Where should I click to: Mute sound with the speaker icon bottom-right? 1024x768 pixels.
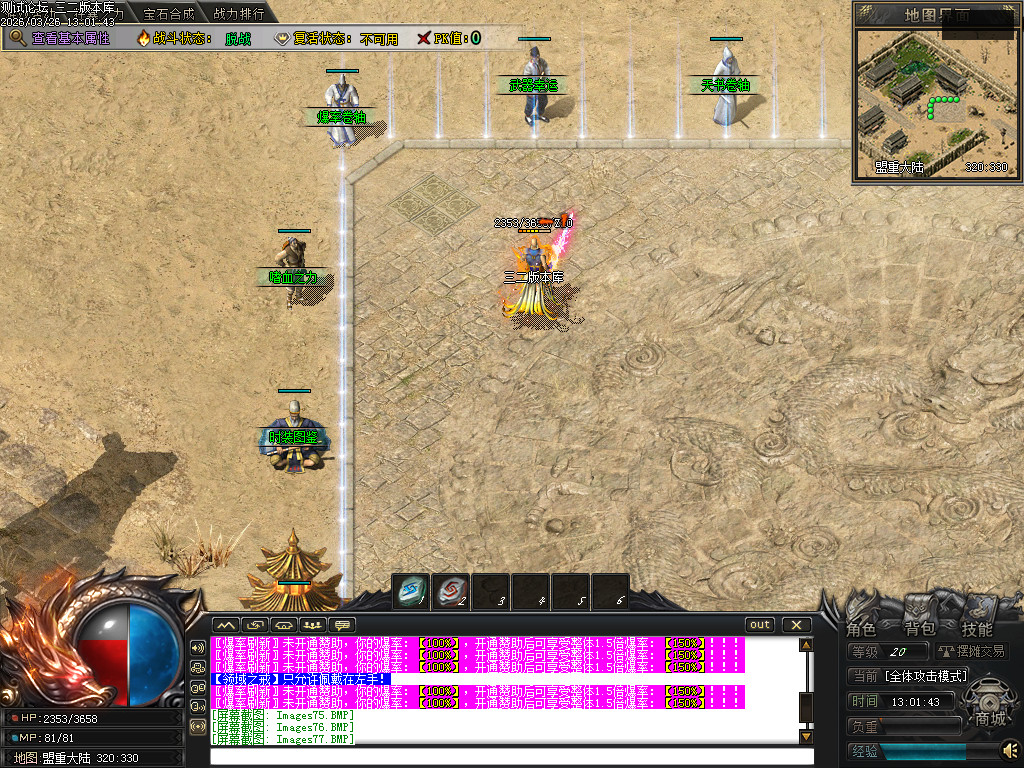[1010, 750]
